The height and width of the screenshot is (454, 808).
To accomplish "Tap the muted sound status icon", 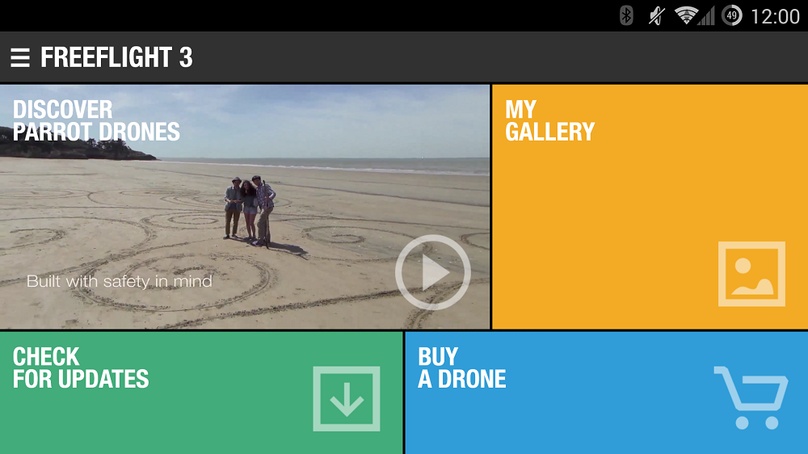I will coord(656,15).
